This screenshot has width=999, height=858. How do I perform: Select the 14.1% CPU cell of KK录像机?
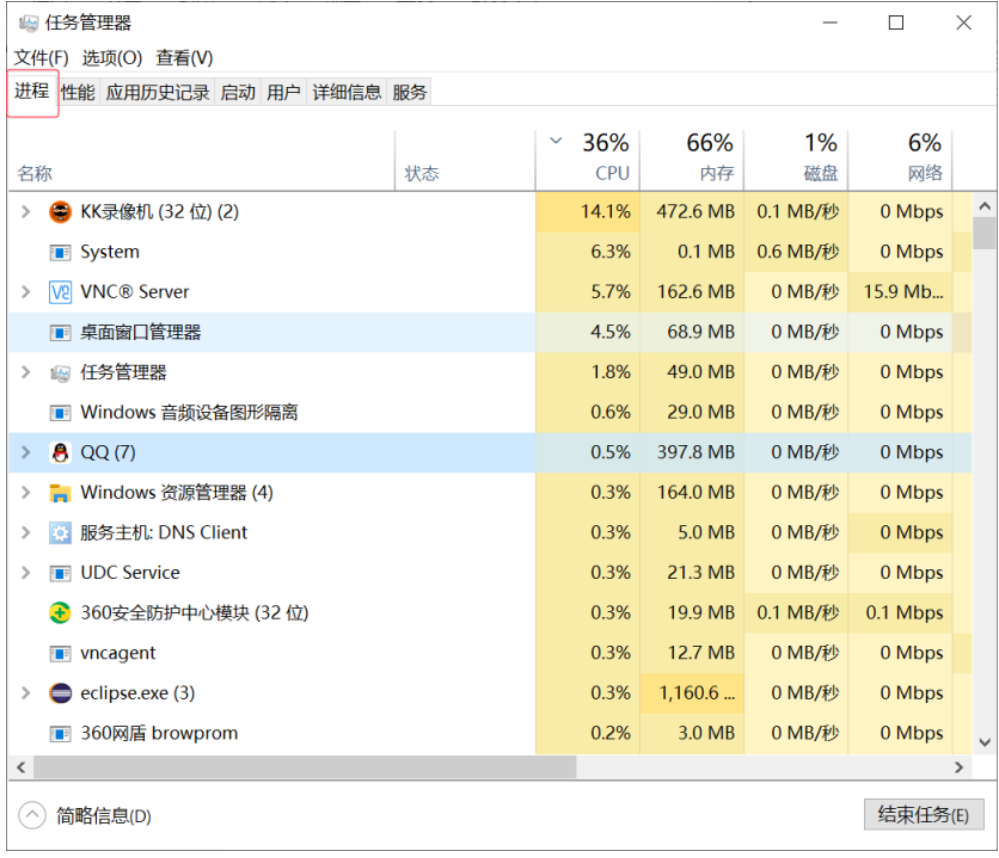[x=587, y=211]
